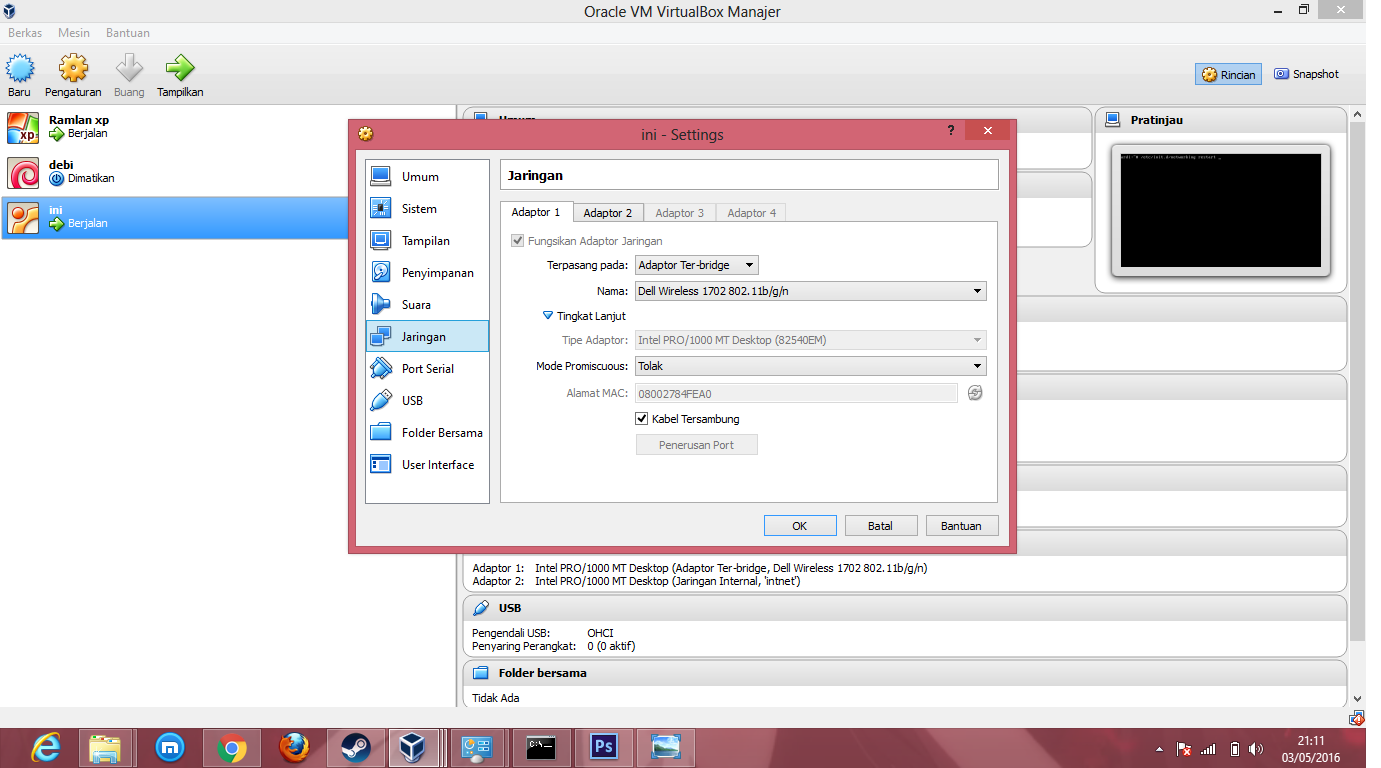Click the Penerusan Port button
Screen dimensions: 1381x768
pyautogui.click(x=697, y=445)
